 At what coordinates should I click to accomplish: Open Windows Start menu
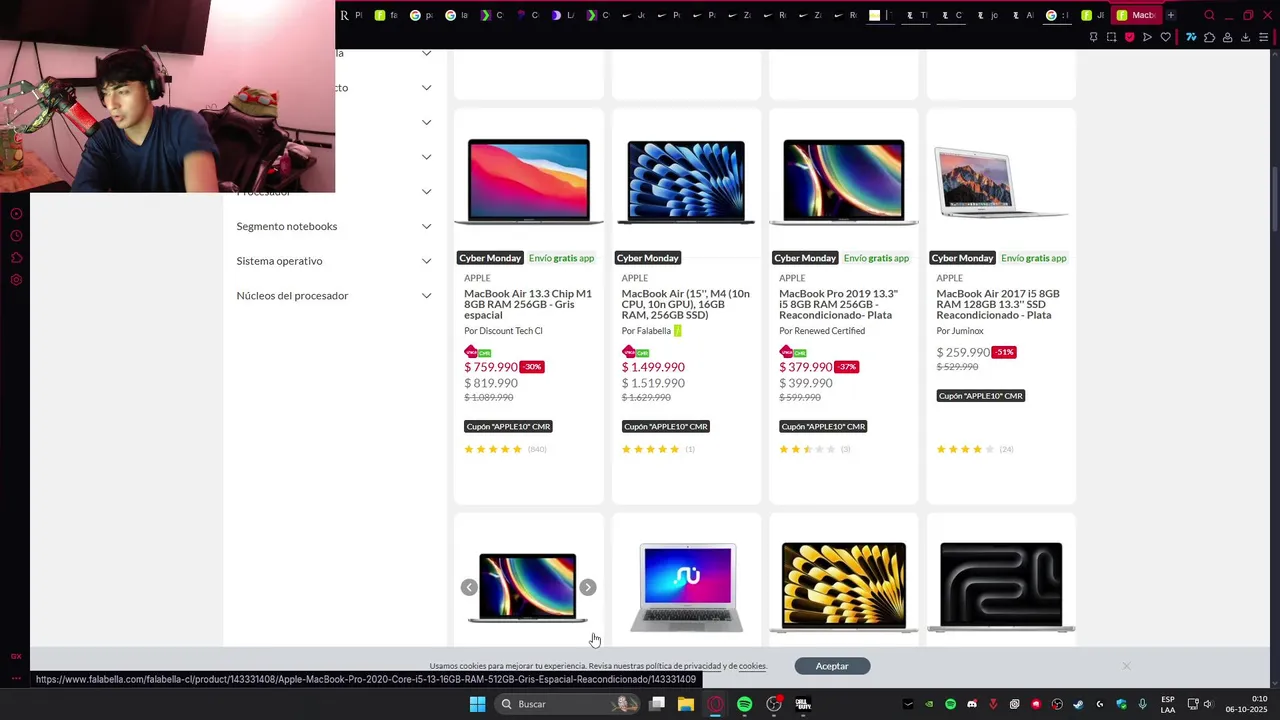coord(477,704)
